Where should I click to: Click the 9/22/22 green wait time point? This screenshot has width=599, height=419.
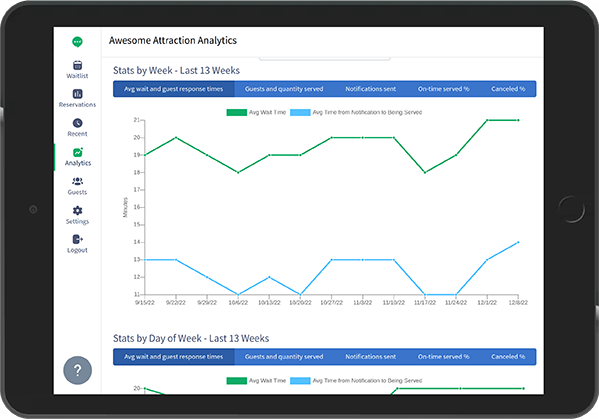[x=176, y=138]
